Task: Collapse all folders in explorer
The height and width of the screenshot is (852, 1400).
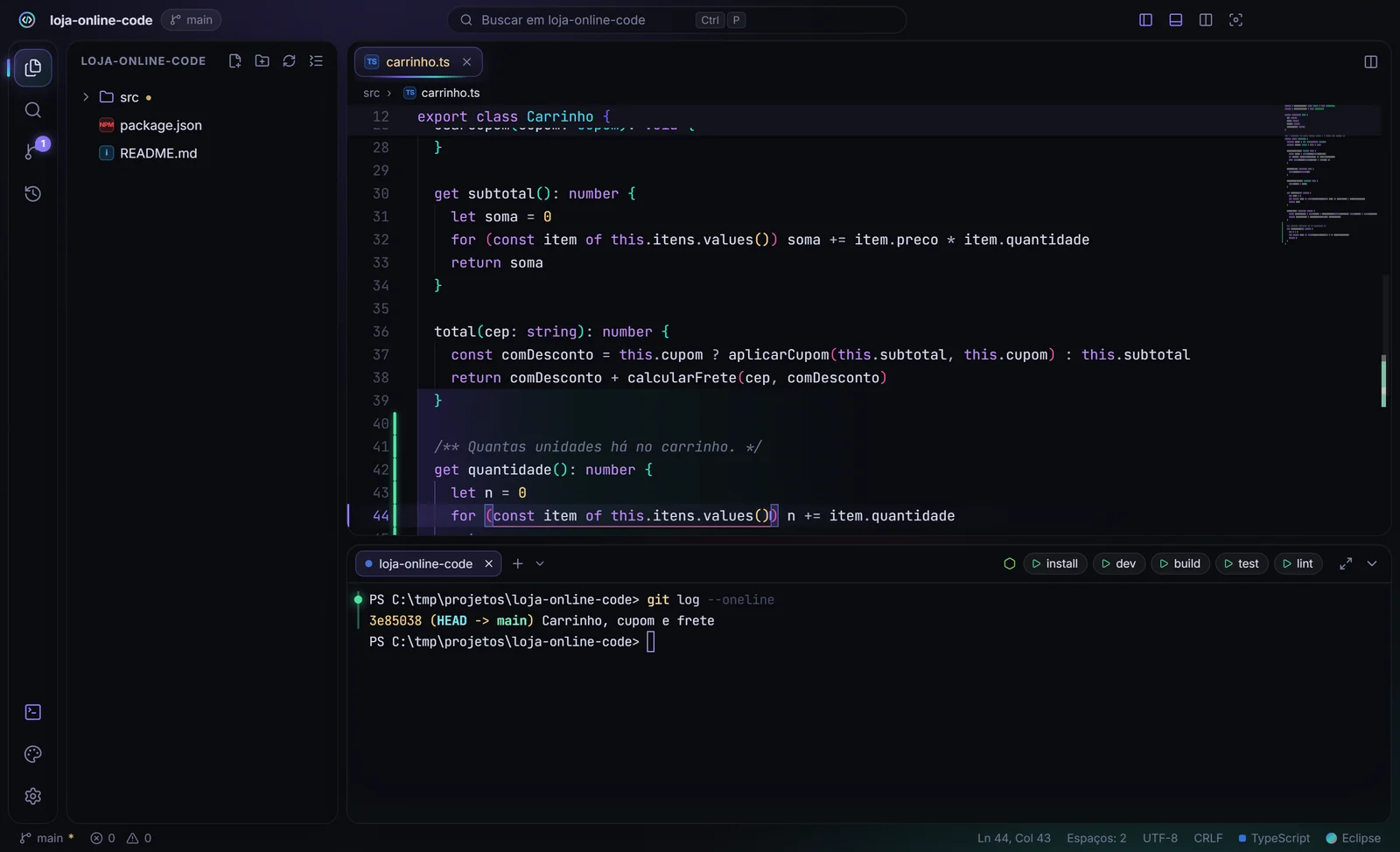Action: tap(316, 60)
